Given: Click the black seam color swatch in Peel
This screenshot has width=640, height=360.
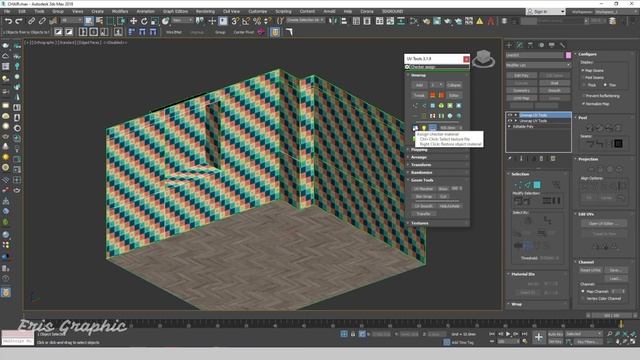Looking at the screenshot, I should pos(618,143).
